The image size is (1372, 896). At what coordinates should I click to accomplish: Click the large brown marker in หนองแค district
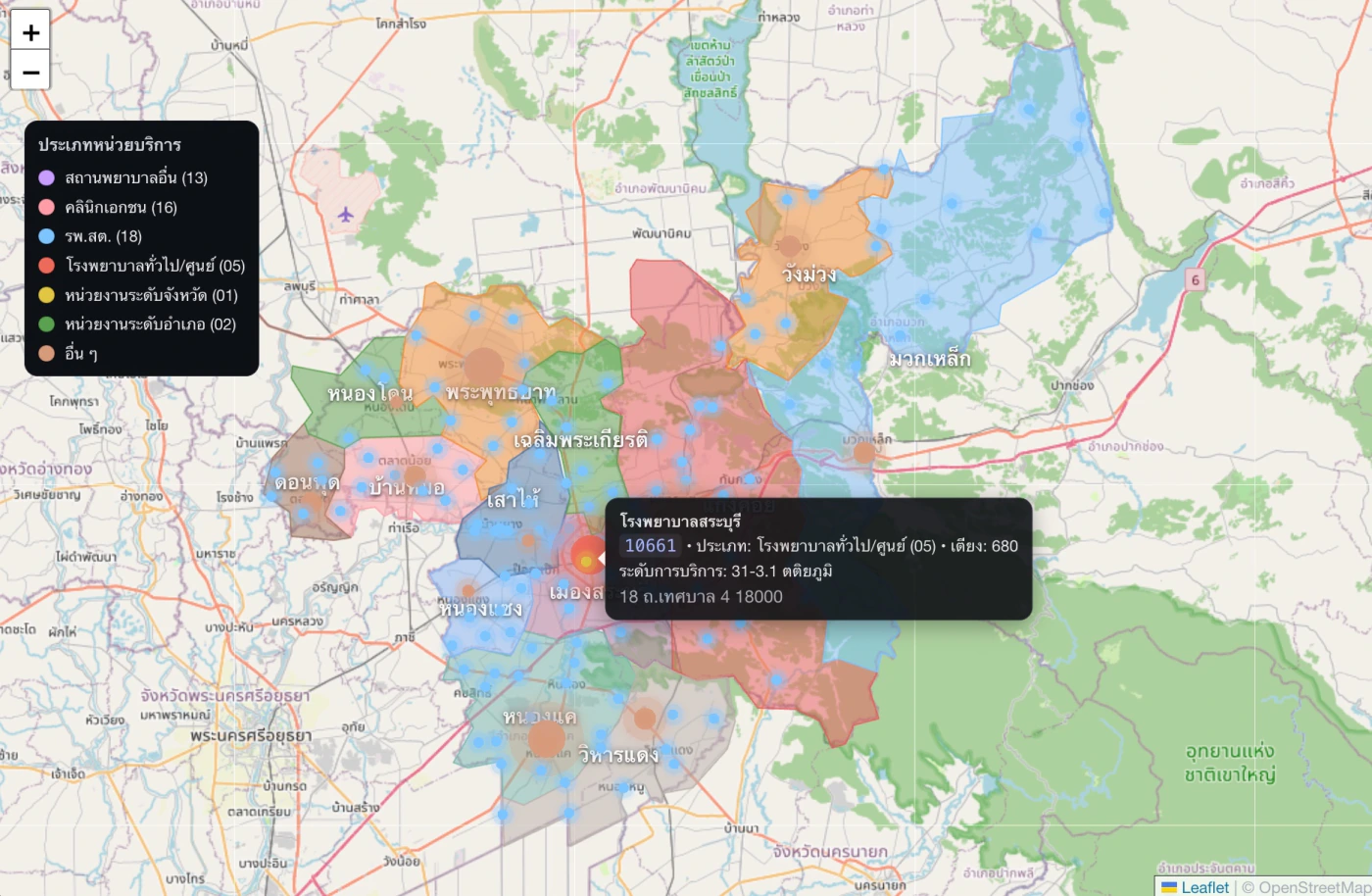tap(546, 739)
